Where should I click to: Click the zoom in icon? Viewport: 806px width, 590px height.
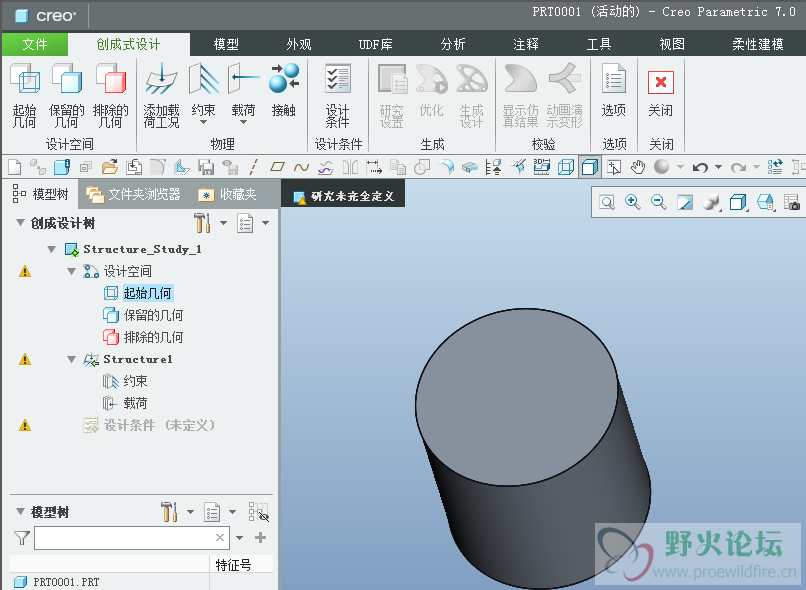[x=633, y=202]
